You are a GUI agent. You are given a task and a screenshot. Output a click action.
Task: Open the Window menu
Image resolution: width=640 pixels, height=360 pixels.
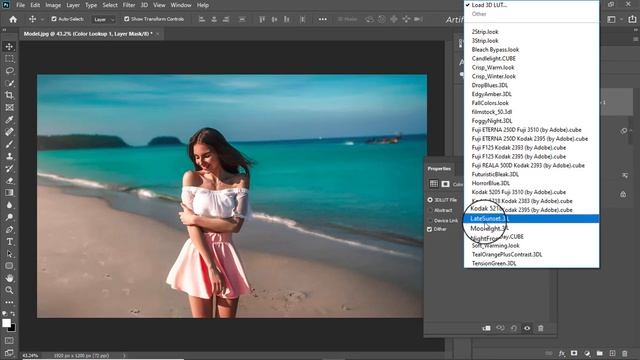tap(181, 5)
